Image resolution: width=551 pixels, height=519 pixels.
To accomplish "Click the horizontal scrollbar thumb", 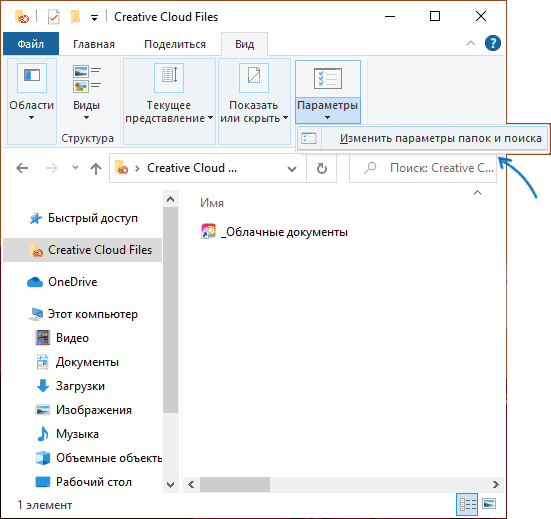I will point(235,485).
